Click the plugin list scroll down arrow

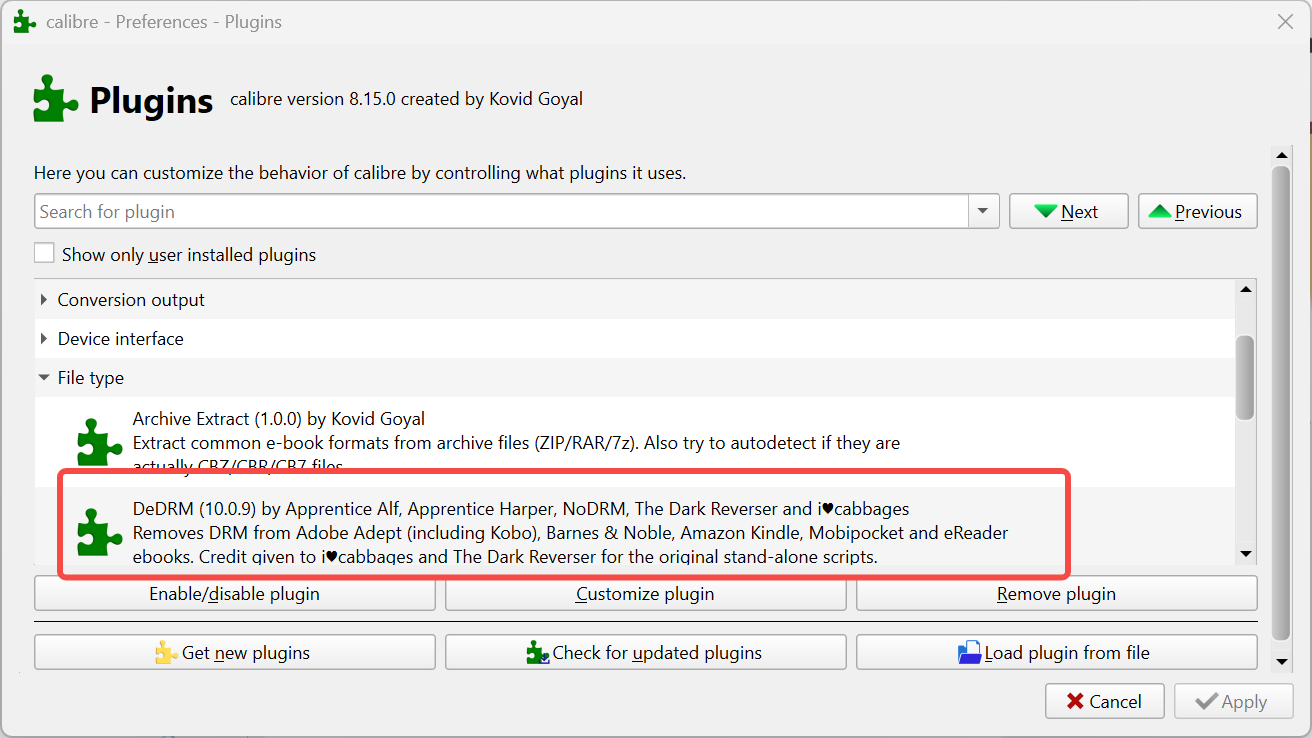coord(1245,553)
